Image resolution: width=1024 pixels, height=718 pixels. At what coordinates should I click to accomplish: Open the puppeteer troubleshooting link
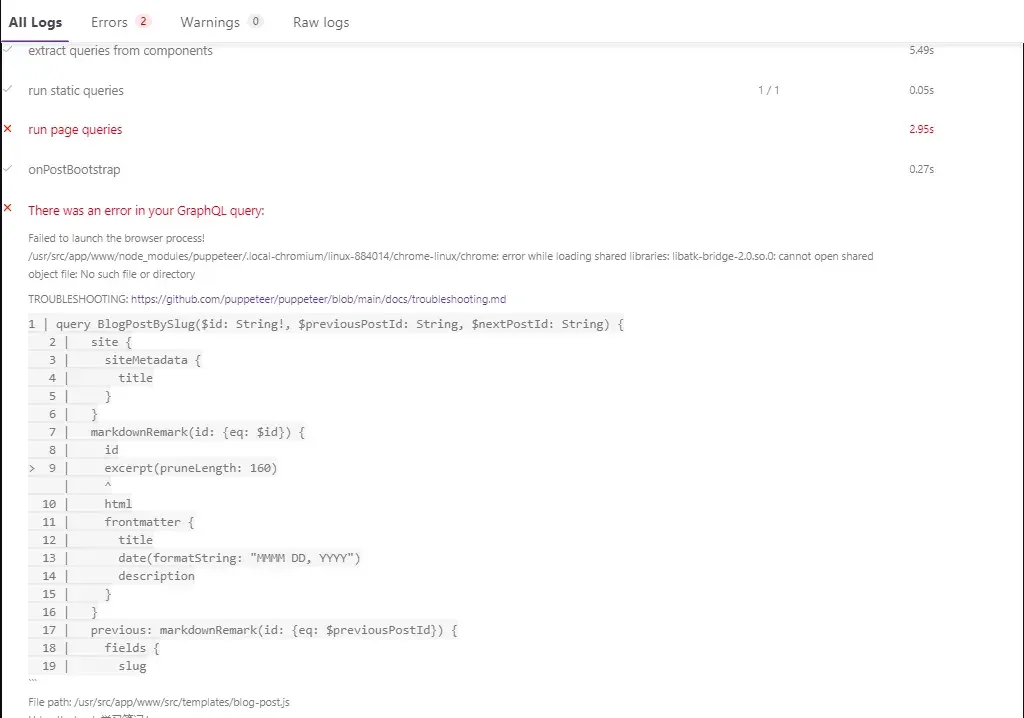coord(318,299)
